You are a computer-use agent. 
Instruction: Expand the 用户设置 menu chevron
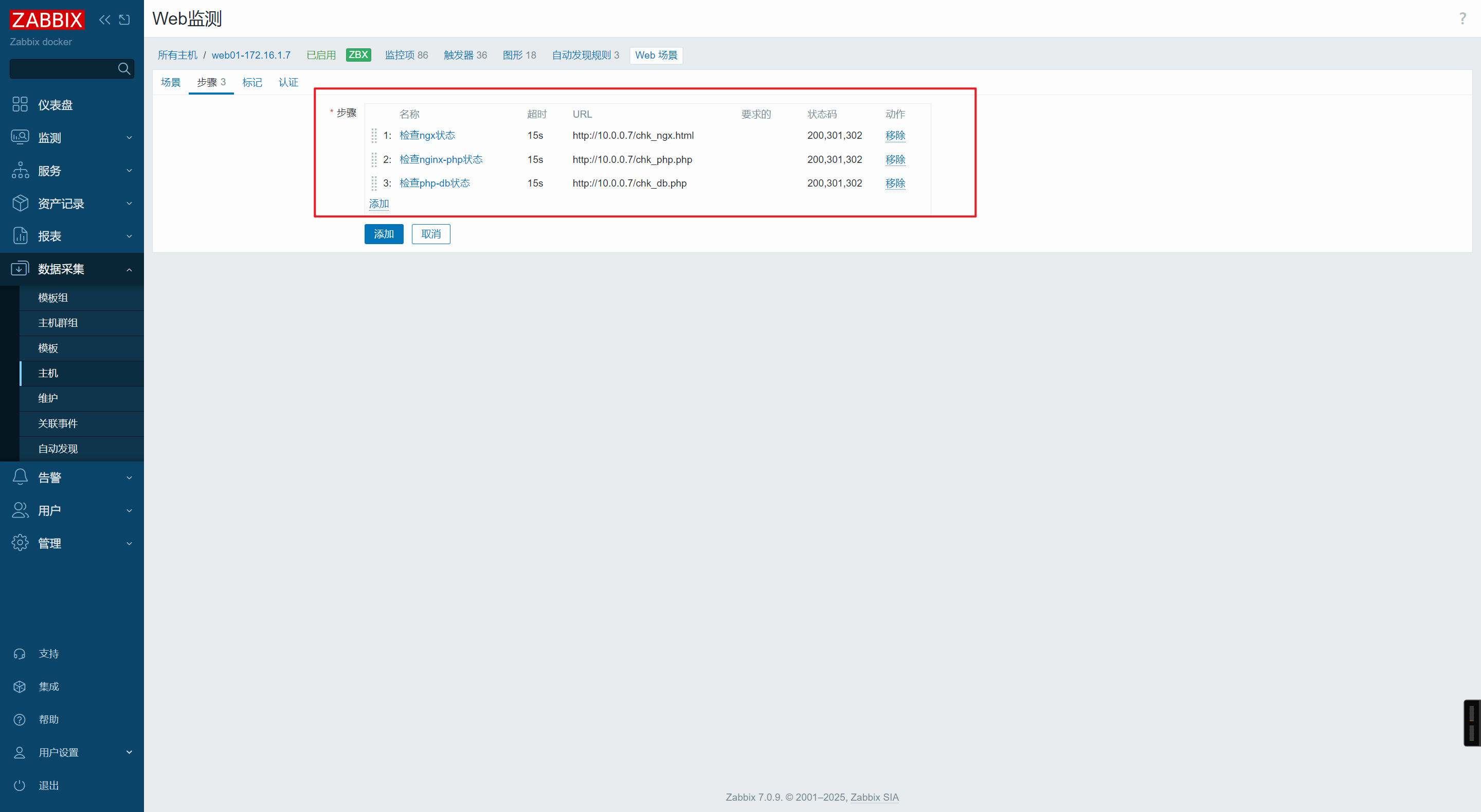coord(130,752)
